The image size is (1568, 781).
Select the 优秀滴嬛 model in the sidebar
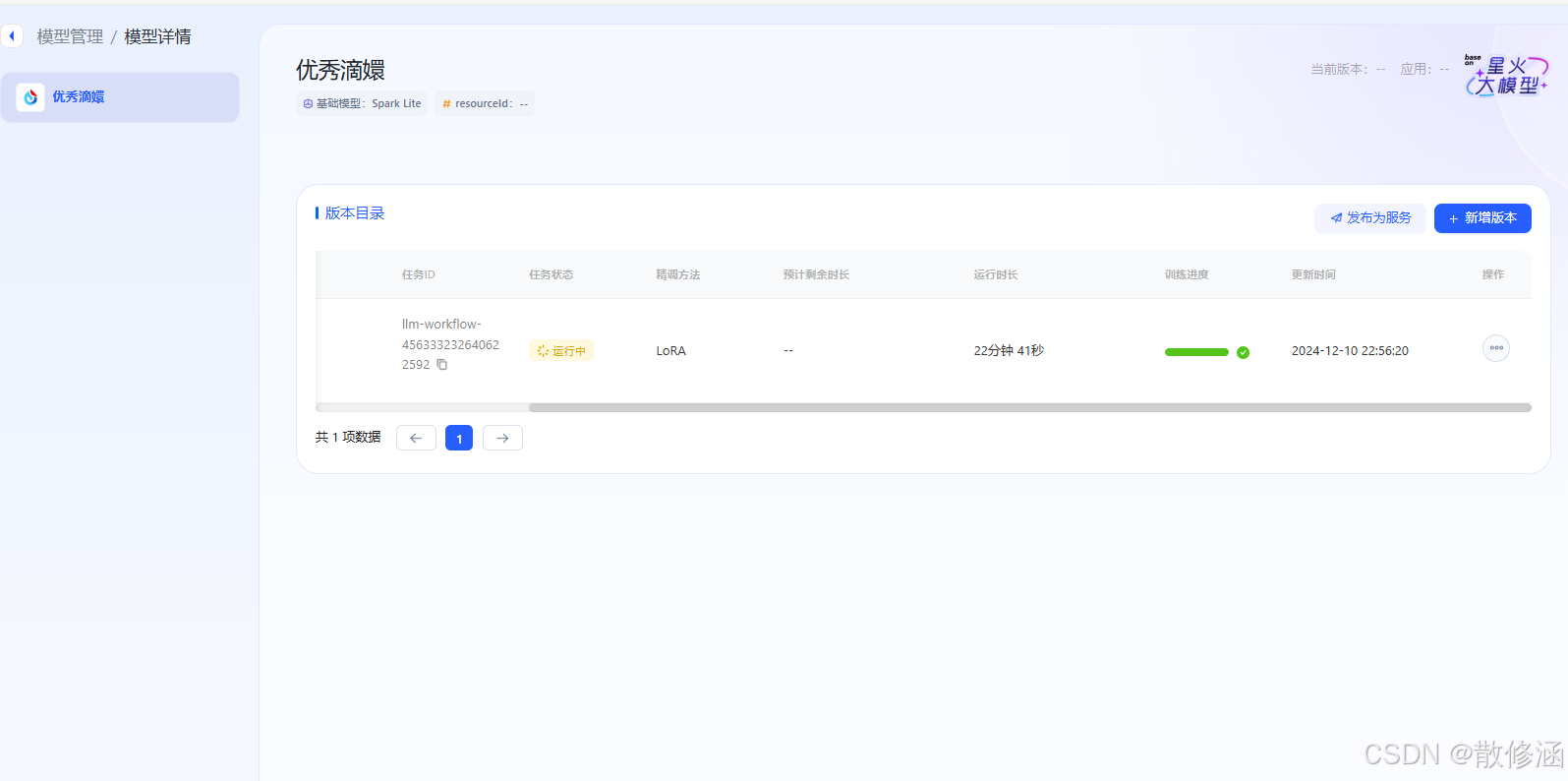(120, 97)
